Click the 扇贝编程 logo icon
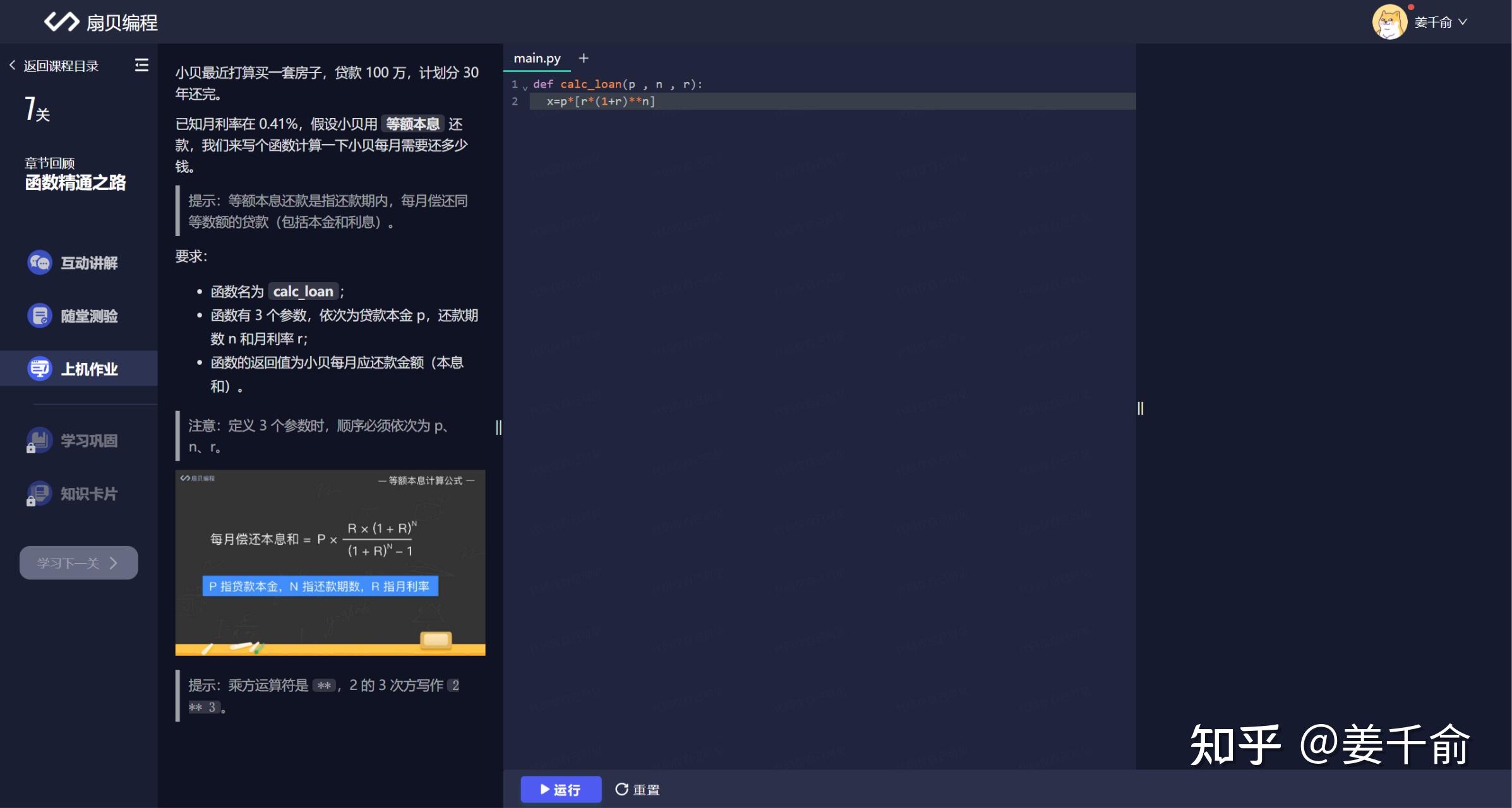This screenshot has height=808, width=1512. (x=61, y=22)
